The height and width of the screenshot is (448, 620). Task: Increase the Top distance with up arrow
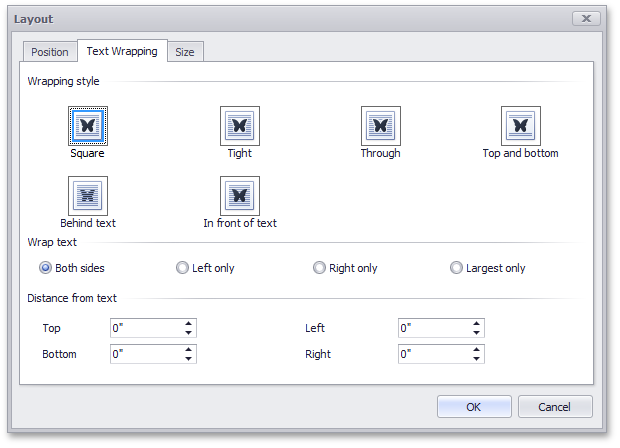coord(188,323)
